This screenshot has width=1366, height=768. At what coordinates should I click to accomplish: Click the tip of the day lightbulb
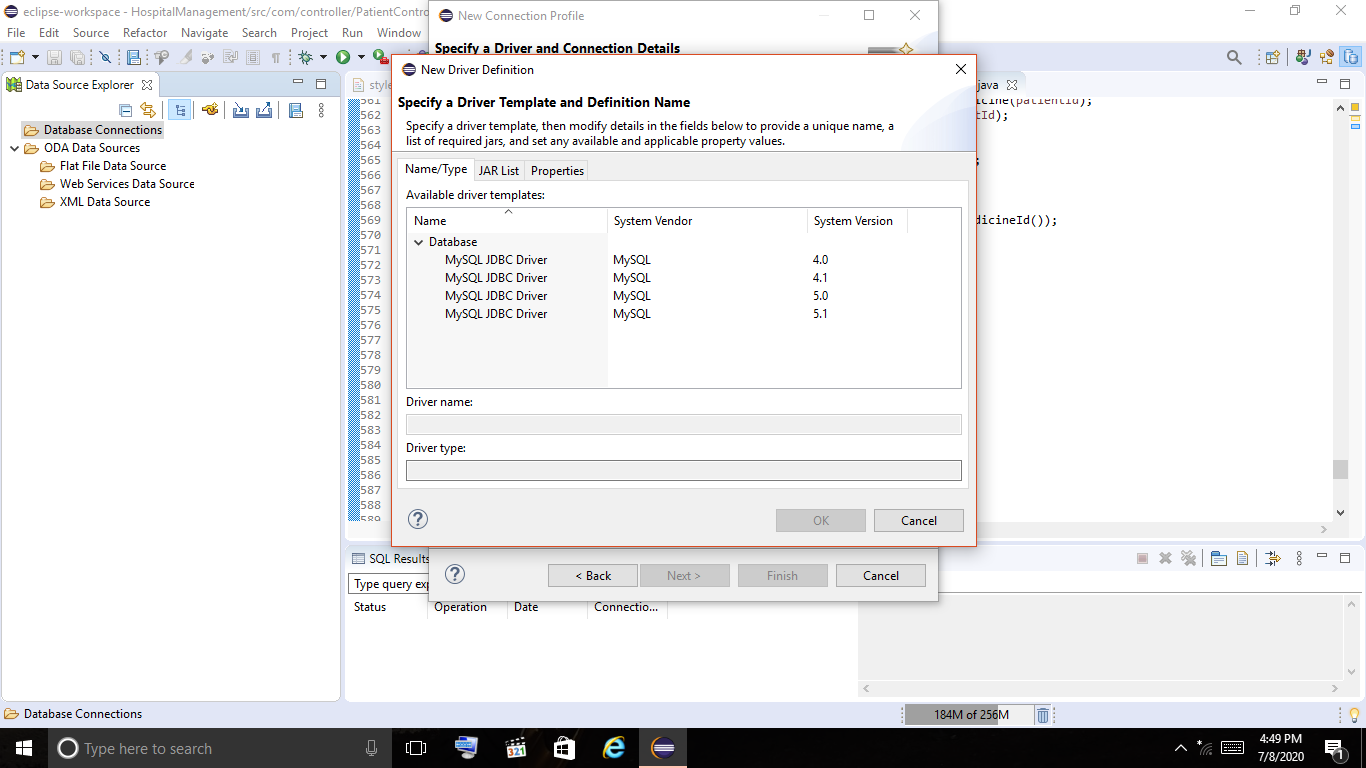(1354, 715)
